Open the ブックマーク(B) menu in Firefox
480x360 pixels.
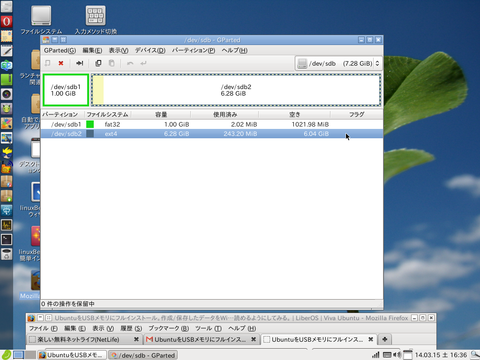click(x=169, y=328)
